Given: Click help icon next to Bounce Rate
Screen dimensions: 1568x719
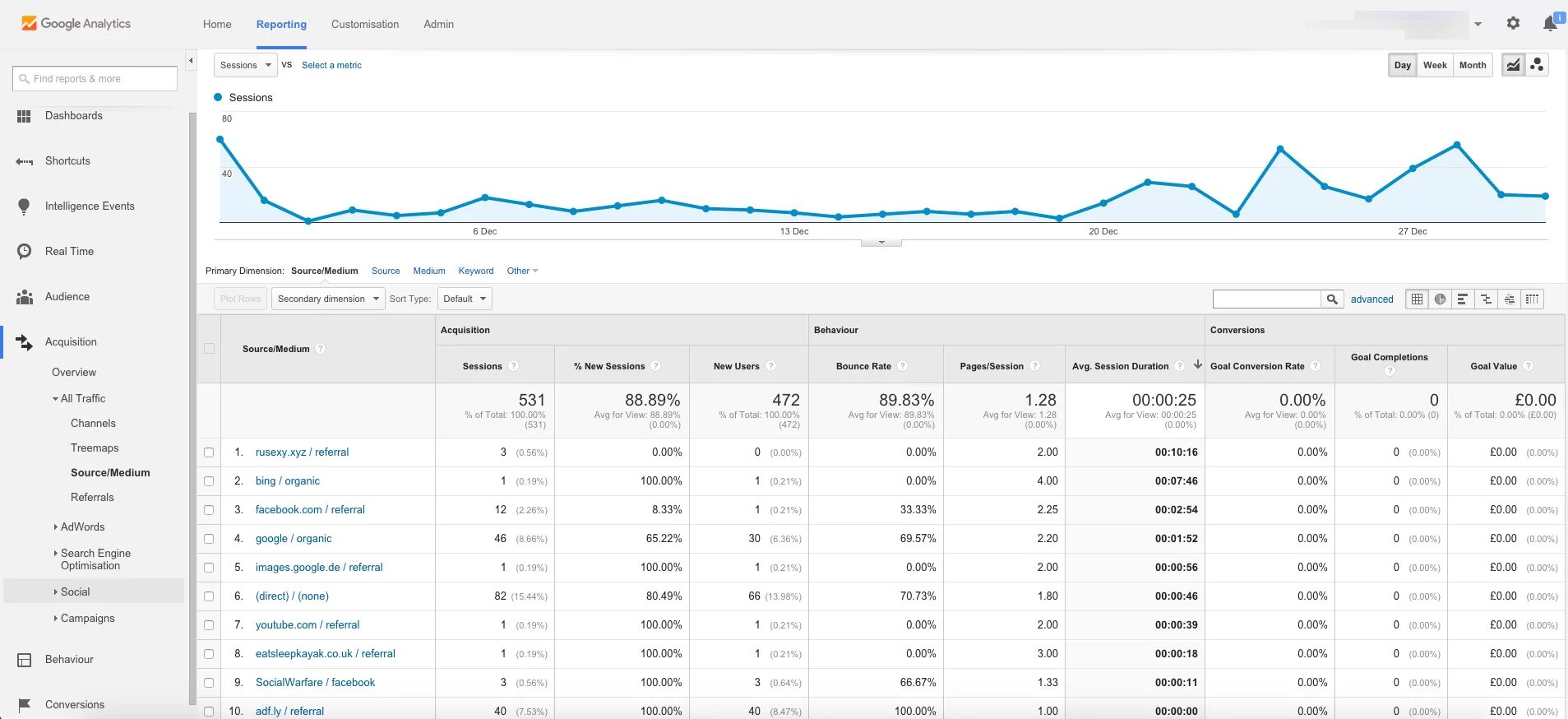Looking at the screenshot, I should click(x=902, y=366).
